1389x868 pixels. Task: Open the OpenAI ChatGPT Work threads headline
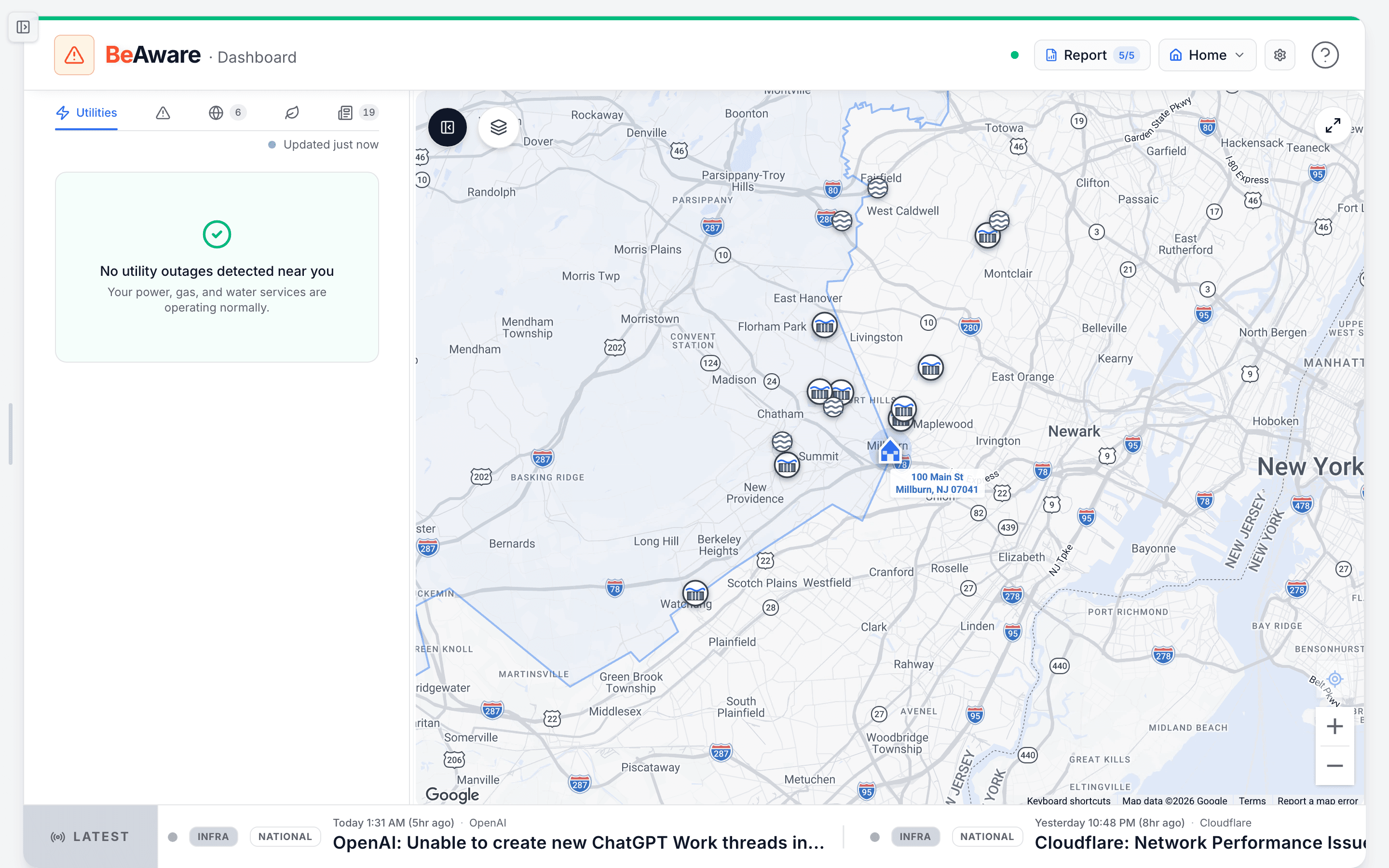(579, 842)
